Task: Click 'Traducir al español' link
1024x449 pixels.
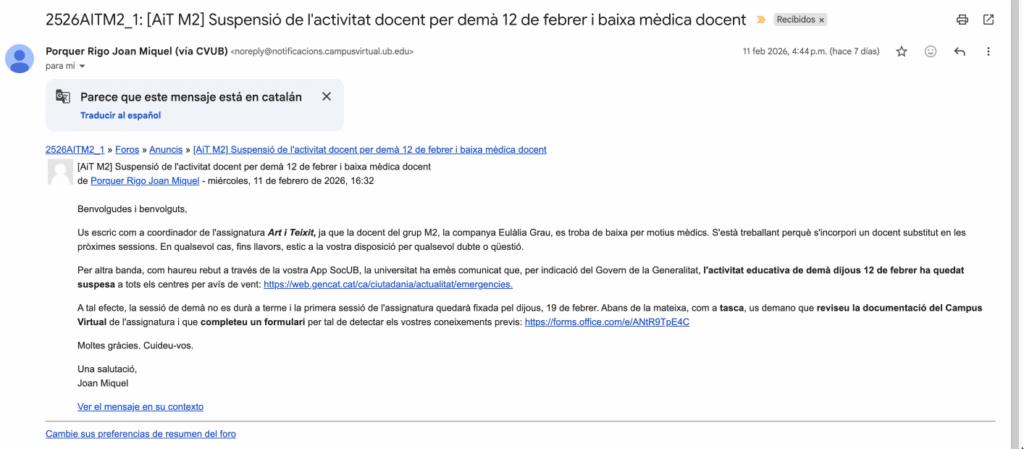Action: coord(120,116)
